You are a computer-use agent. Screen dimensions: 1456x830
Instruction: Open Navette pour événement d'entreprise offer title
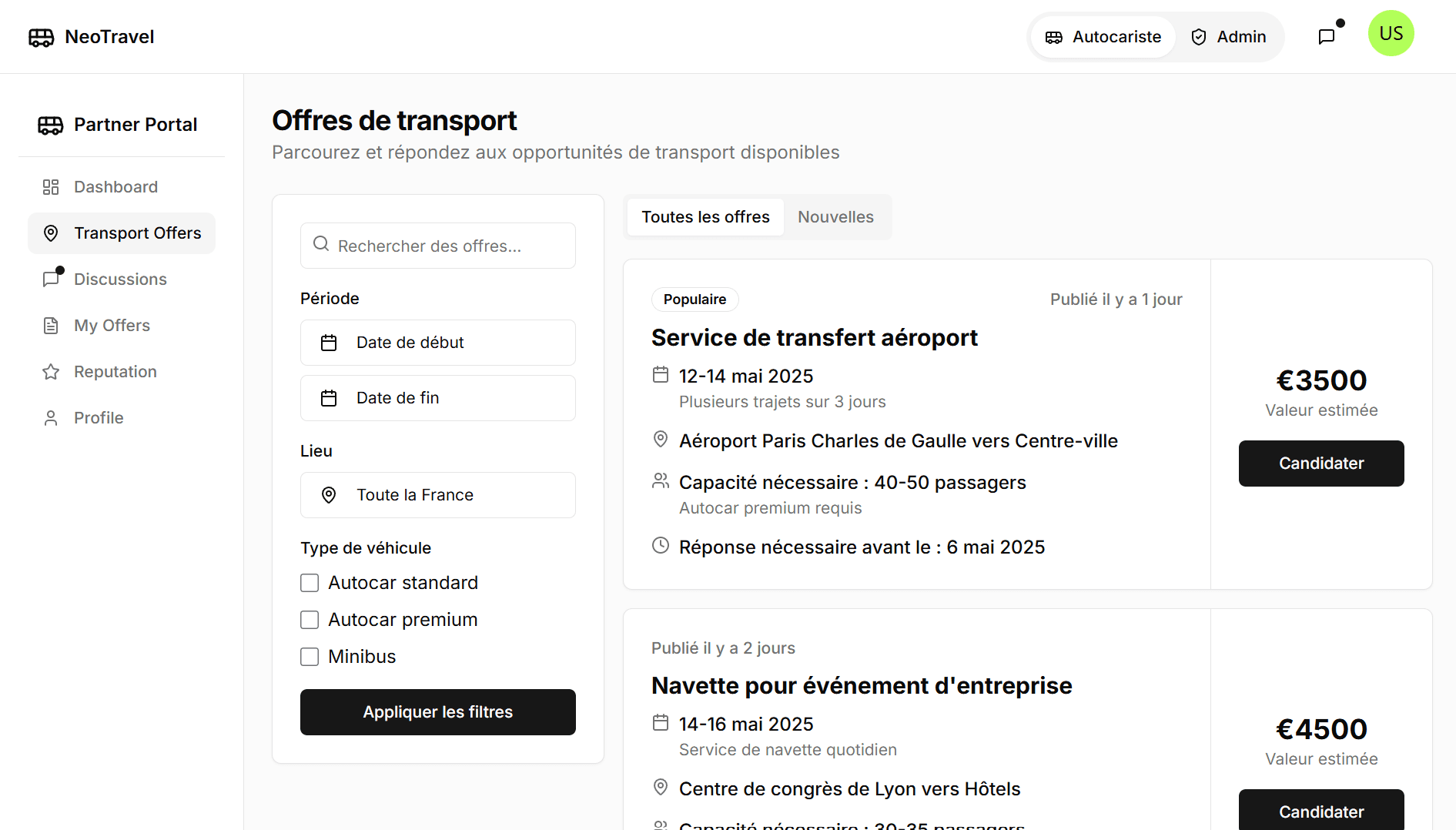click(x=862, y=686)
